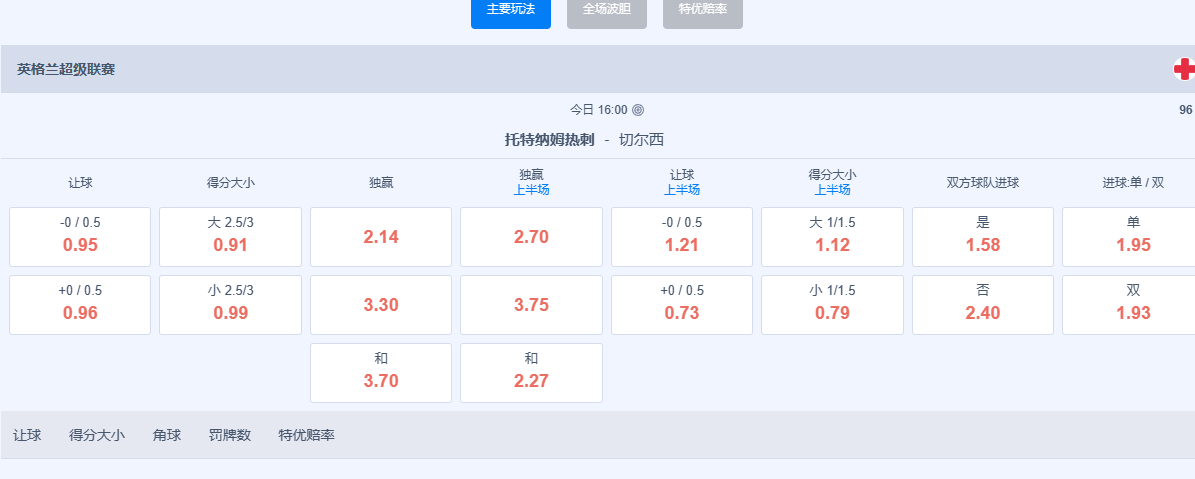Click the 今日 16:00 kickoff time

point(599,110)
